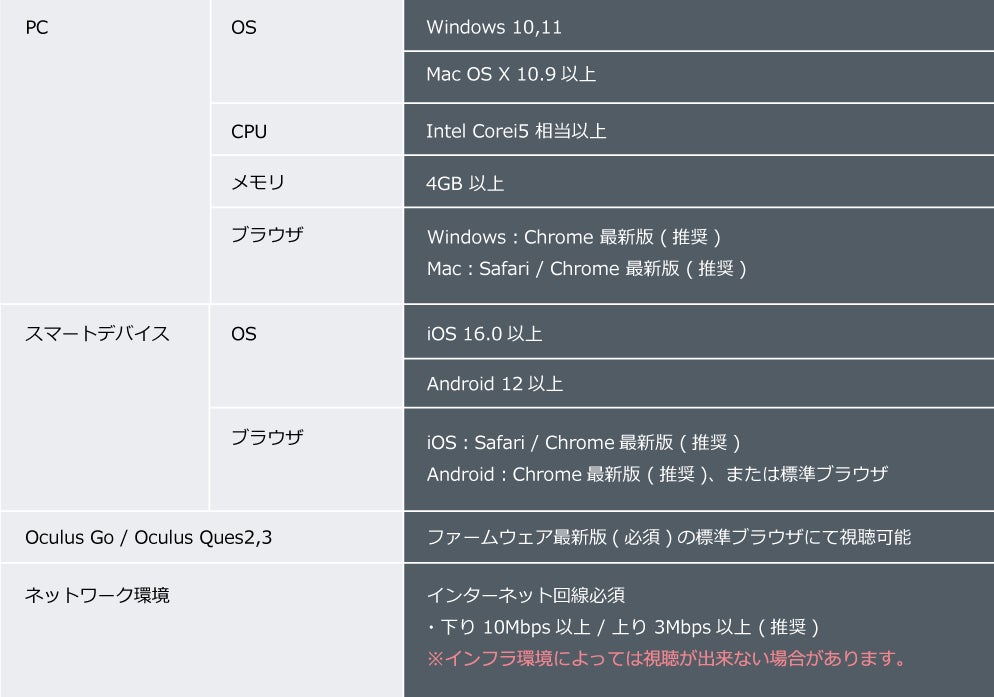This screenshot has height=697, width=994.
Task: Click the ネットワーク環境 label
Action: tap(97, 595)
